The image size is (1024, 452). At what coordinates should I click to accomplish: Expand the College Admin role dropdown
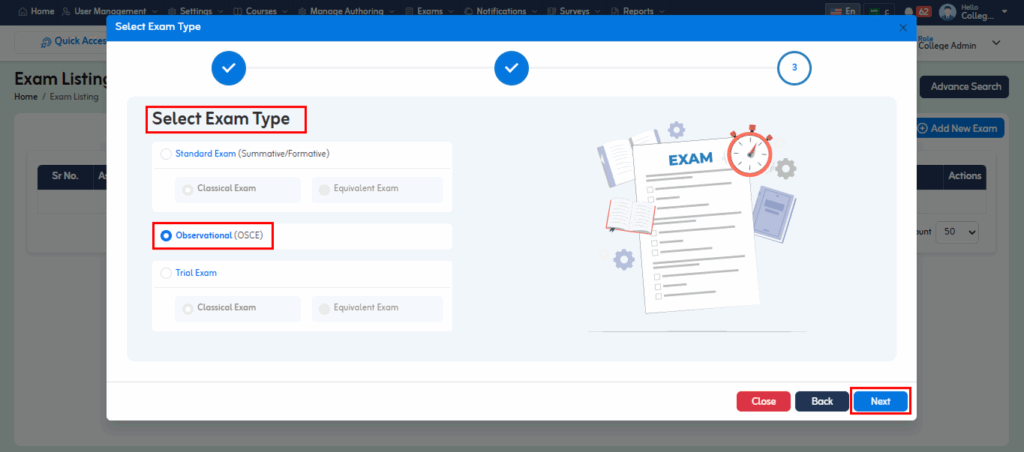(x=995, y=43)
